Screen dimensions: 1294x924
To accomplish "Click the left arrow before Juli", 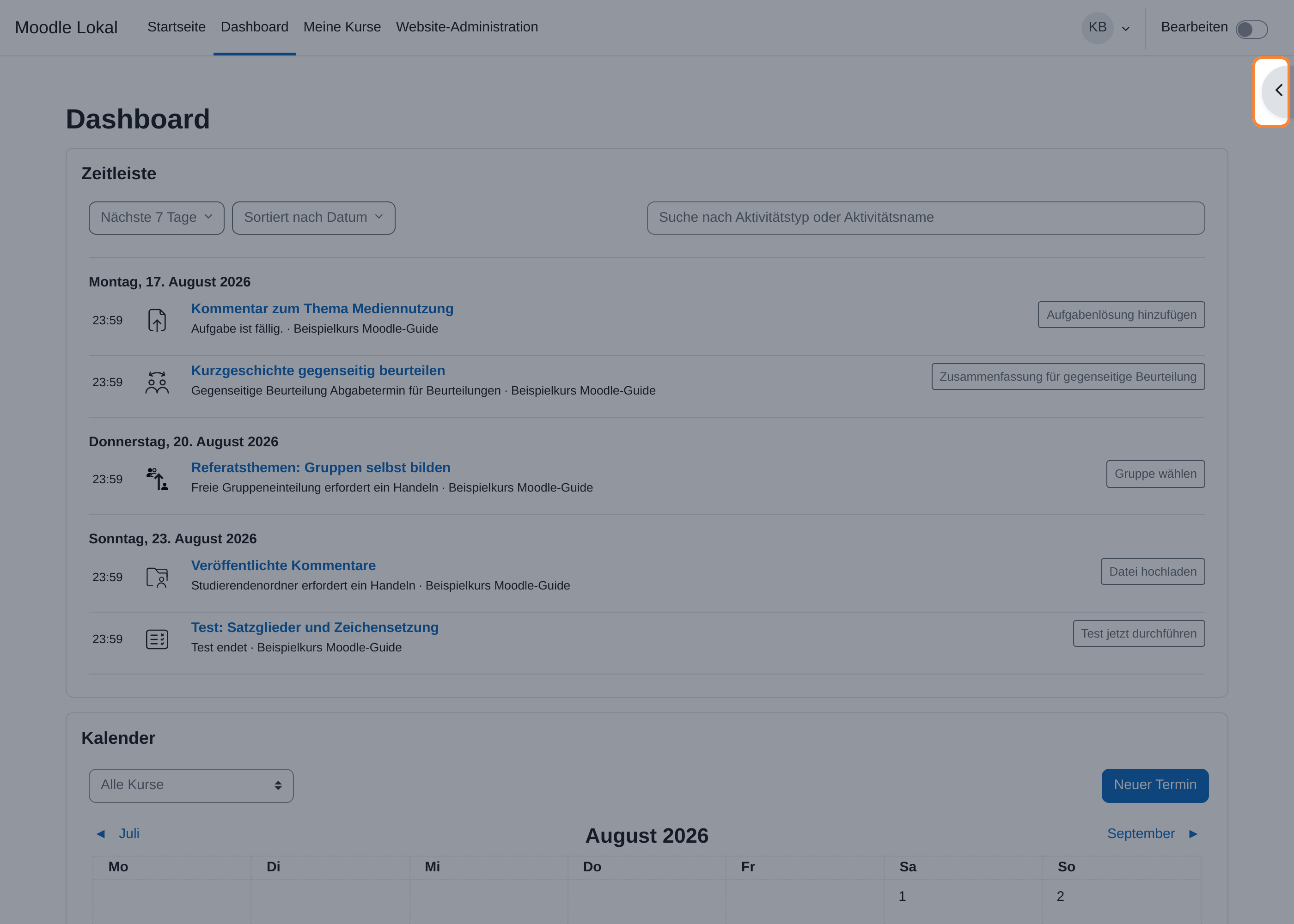I will point(101,834).
